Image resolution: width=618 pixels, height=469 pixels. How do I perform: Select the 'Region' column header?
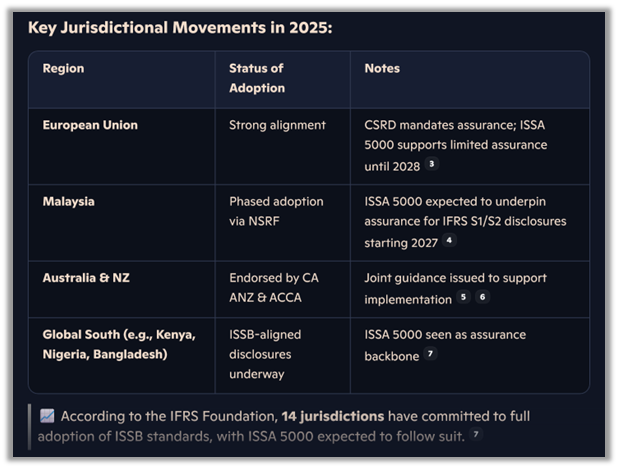tap(63, 69)
